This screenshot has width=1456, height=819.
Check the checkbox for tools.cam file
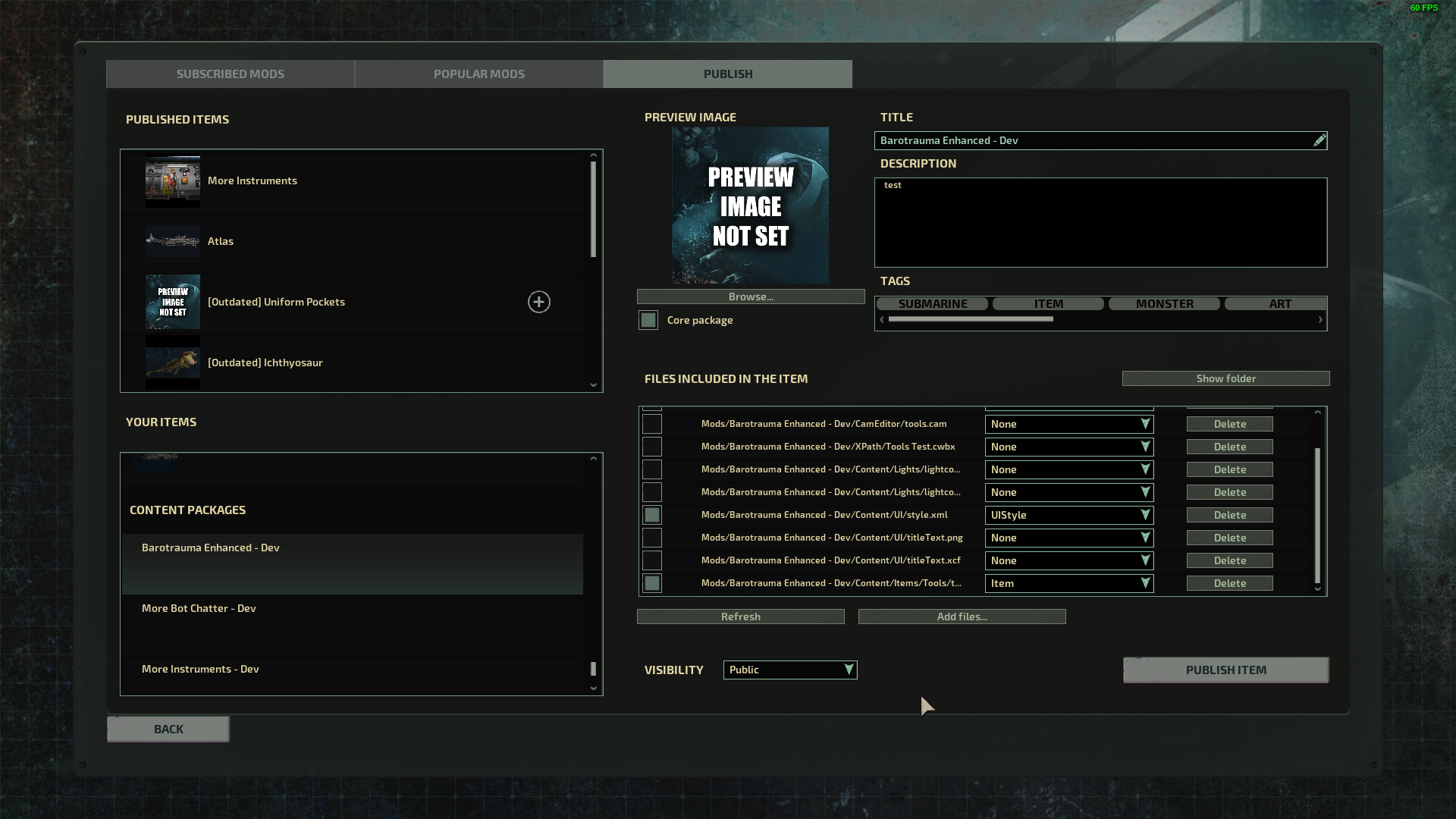point(651,424)
